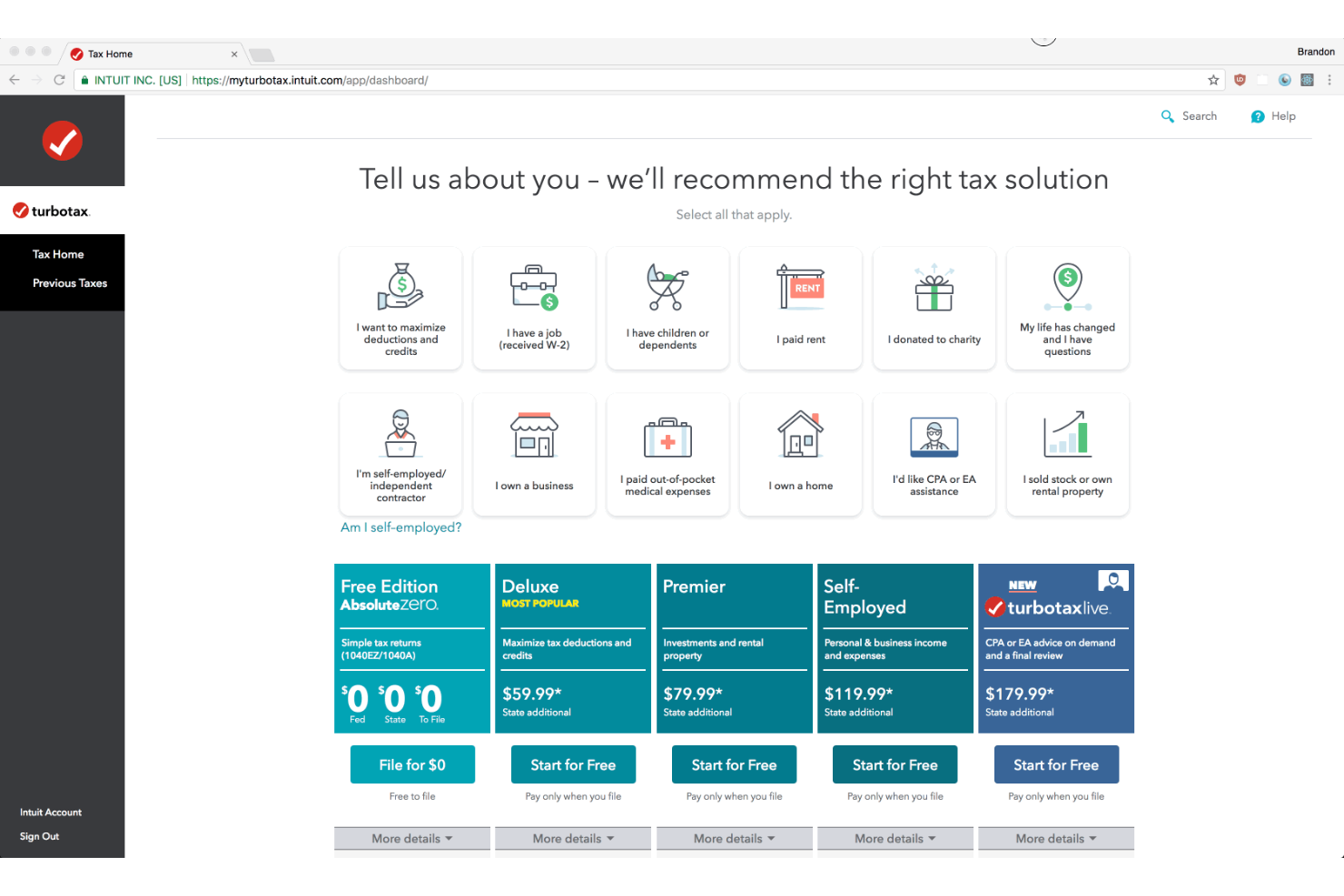Click the Search magnifying glass icon
Viewport: 1344px width, 896px height.
[x=1168, y=116]
